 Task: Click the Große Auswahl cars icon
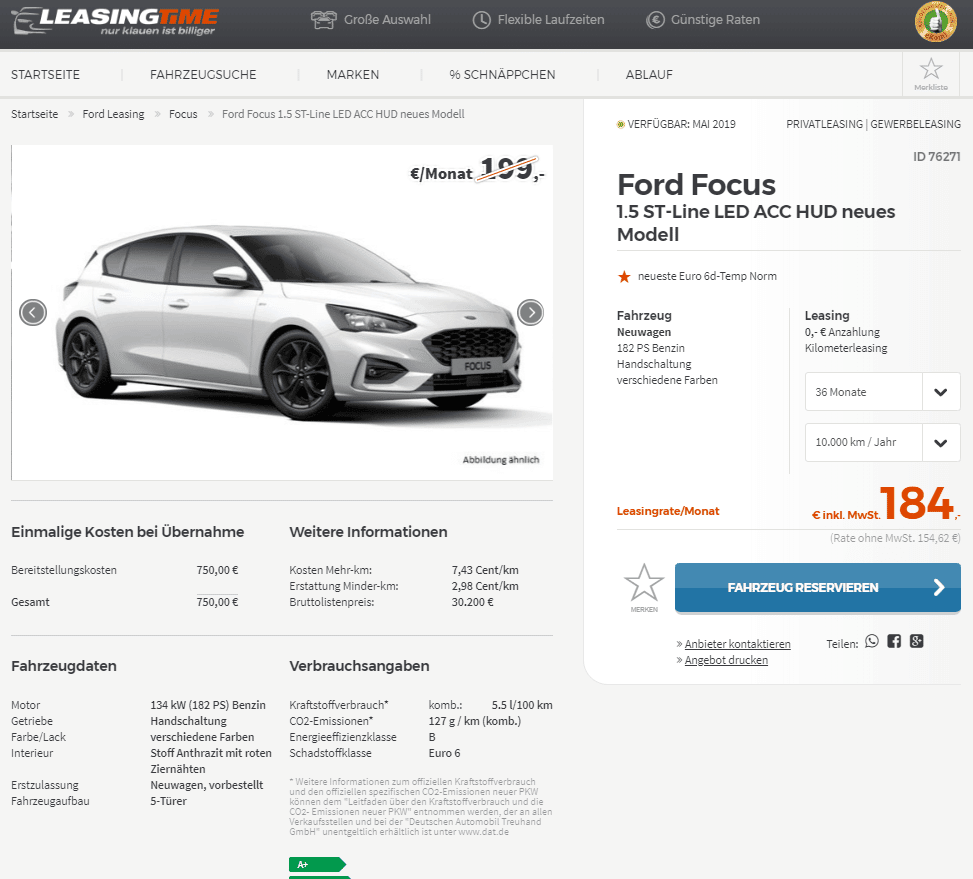[x=323, y=20]
